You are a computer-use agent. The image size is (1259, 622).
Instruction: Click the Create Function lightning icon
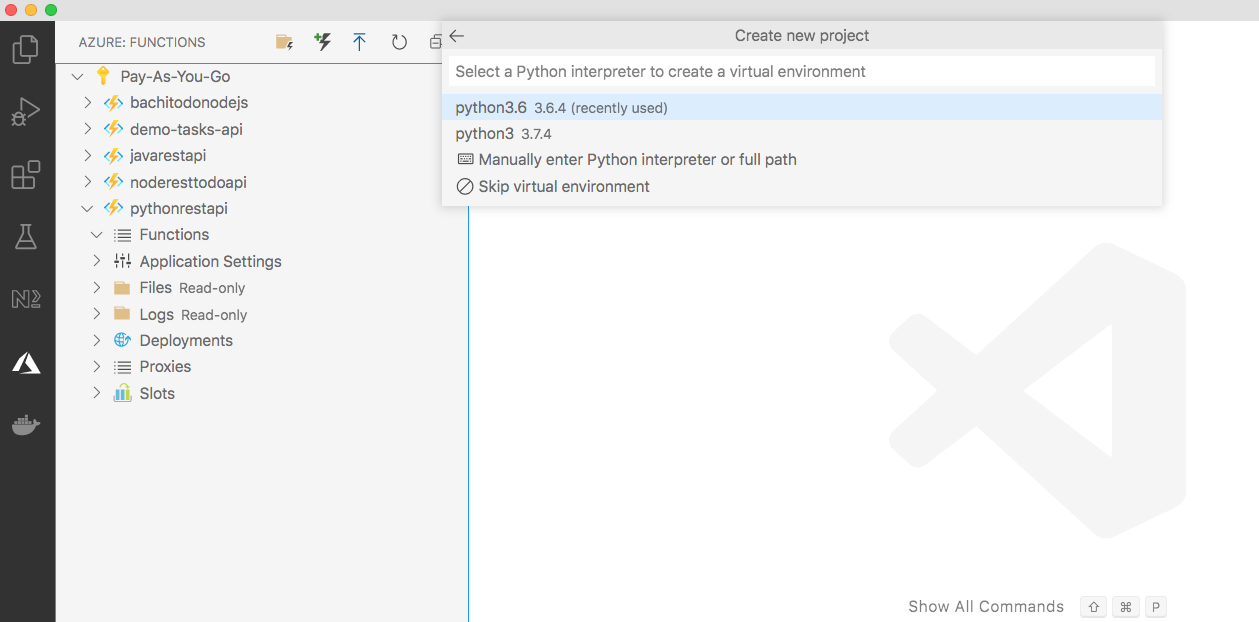point(322,41)
